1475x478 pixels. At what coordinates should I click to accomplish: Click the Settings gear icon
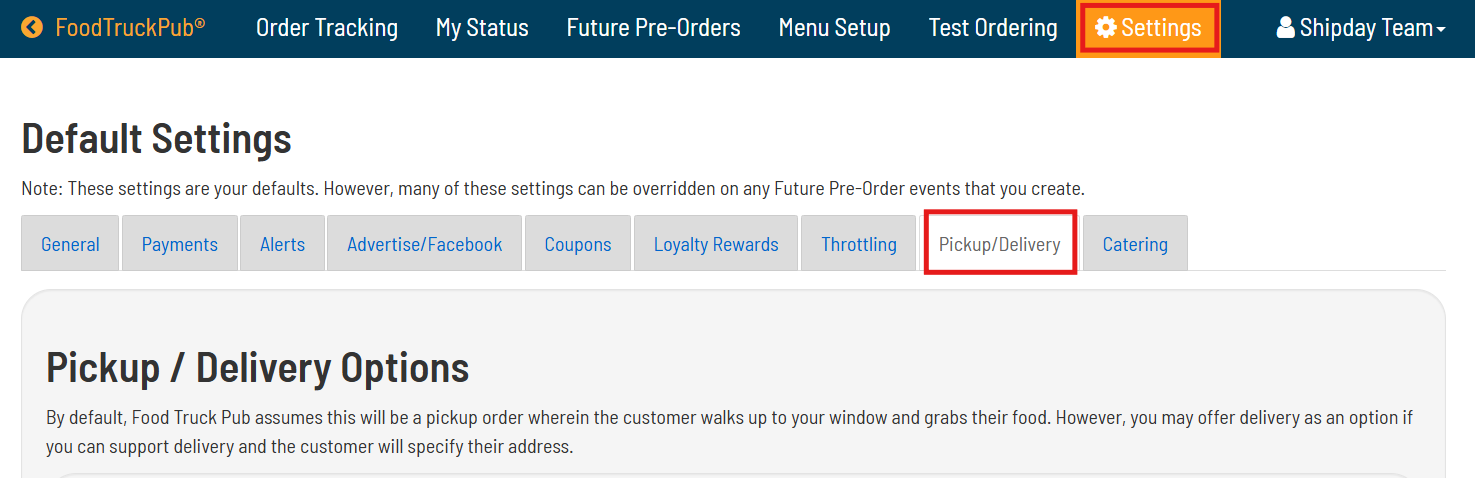[1105, 28]
